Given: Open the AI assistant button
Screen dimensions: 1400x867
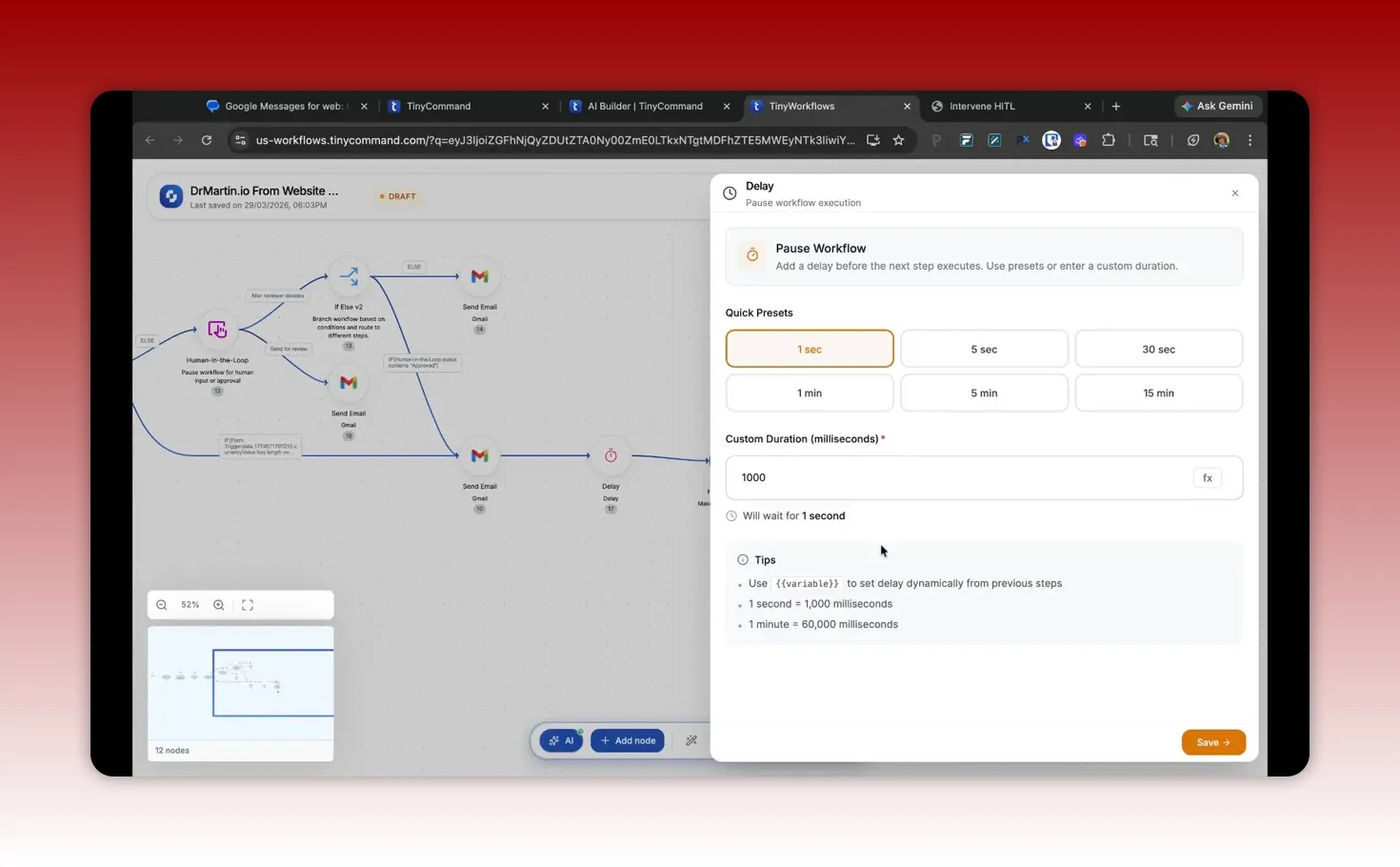Looking at the screenshot, I should (561, 740).
